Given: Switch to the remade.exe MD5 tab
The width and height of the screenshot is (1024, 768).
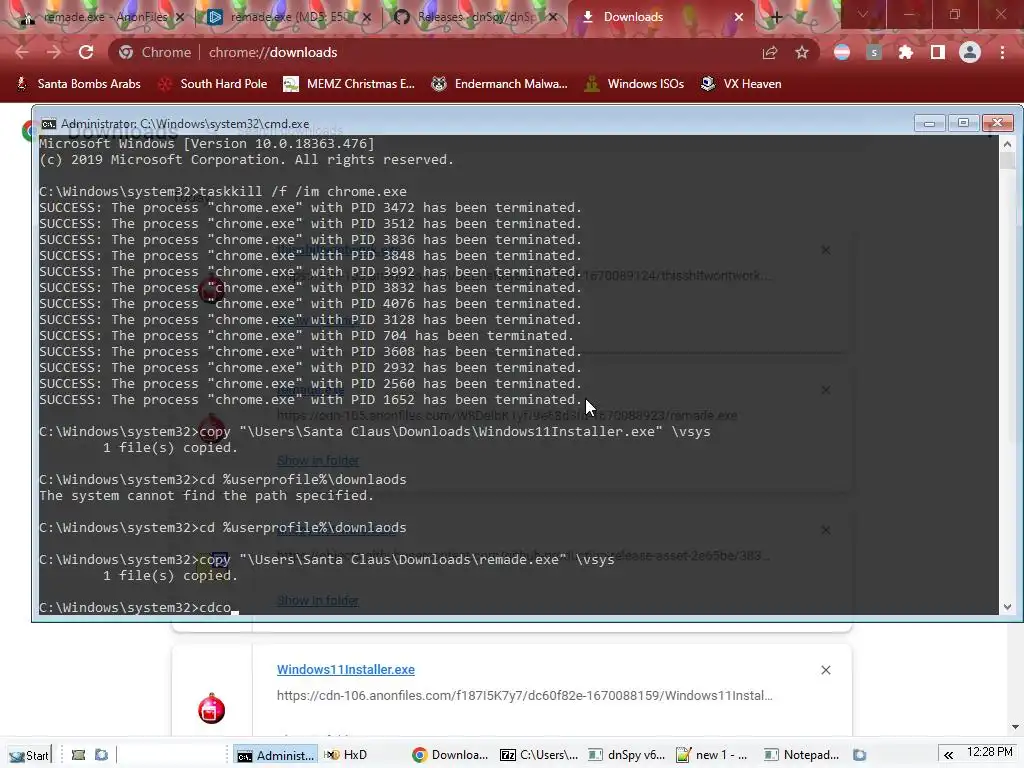Looking at the screenshot, I should (x=287, y=17).
